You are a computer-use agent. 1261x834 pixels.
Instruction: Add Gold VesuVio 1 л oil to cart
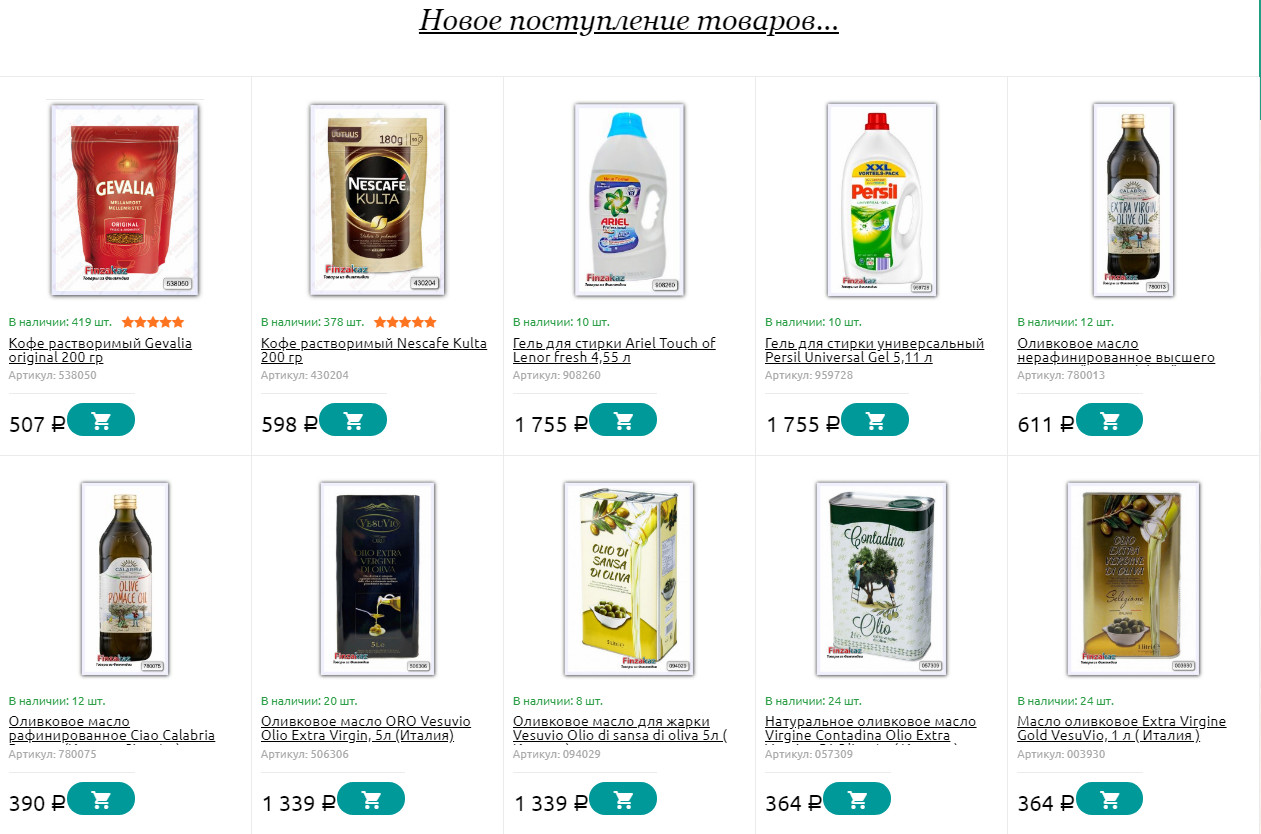[x=1109, y=799]
